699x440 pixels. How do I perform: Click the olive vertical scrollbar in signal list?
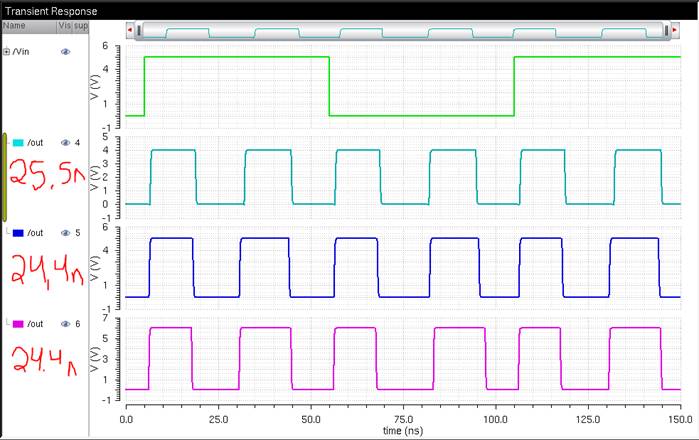point(4,175)
